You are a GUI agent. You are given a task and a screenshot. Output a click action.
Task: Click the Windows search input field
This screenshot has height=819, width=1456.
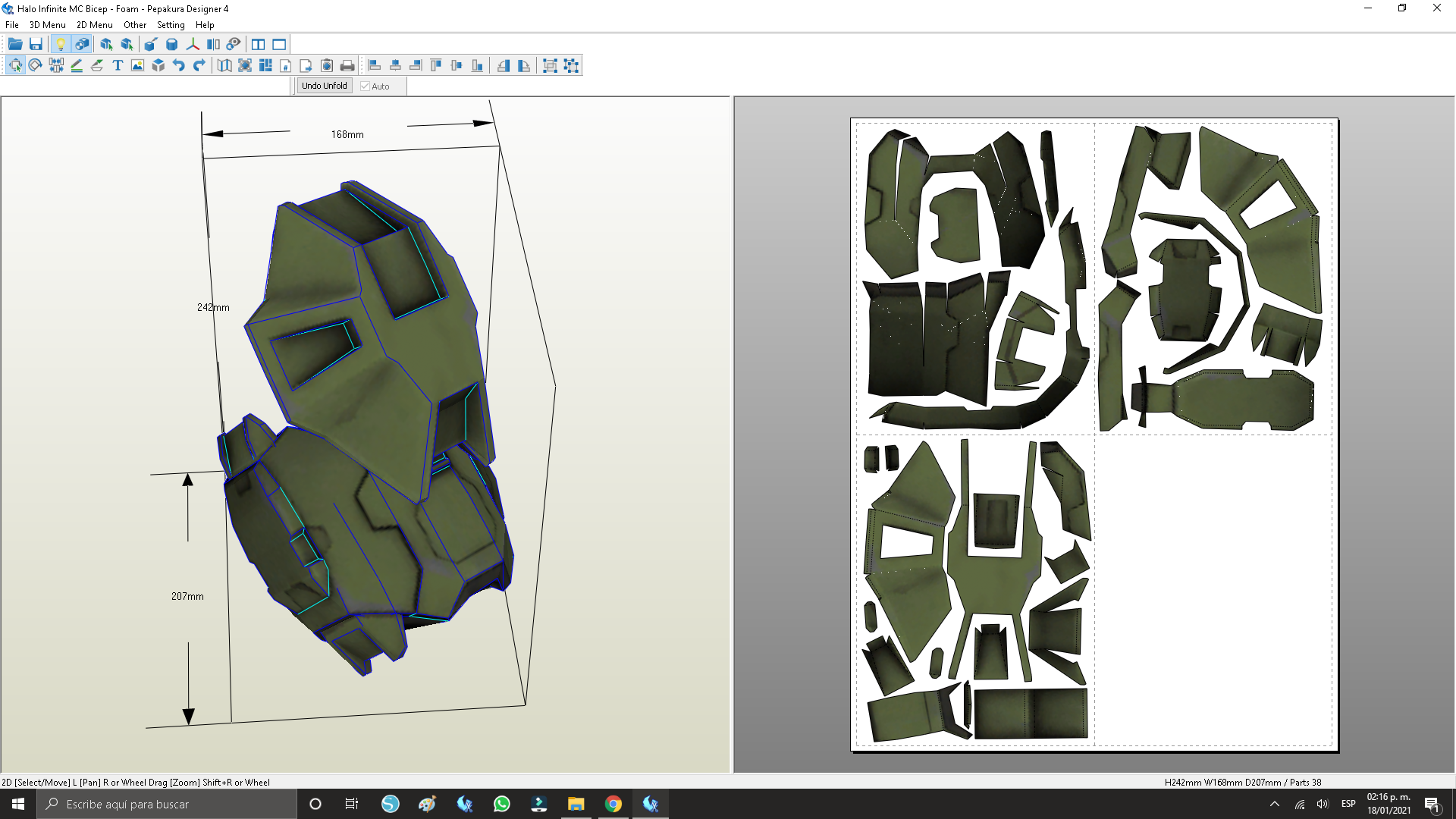tap(167, 804)
